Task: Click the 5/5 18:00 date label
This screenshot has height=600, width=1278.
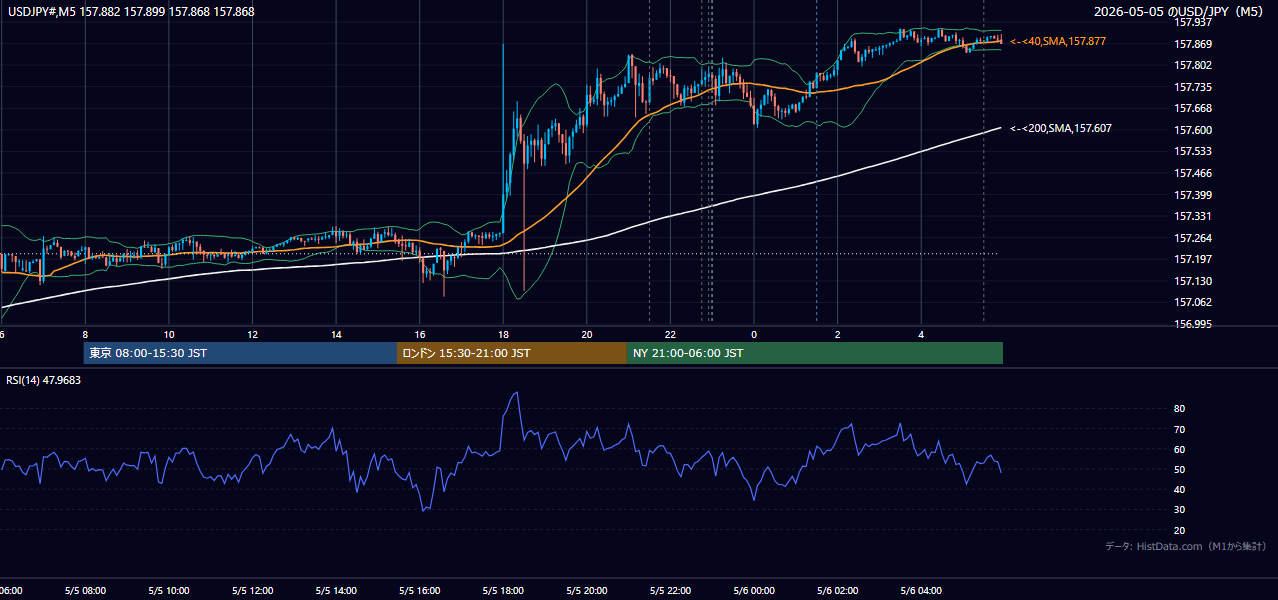Action: pos(503,591)
